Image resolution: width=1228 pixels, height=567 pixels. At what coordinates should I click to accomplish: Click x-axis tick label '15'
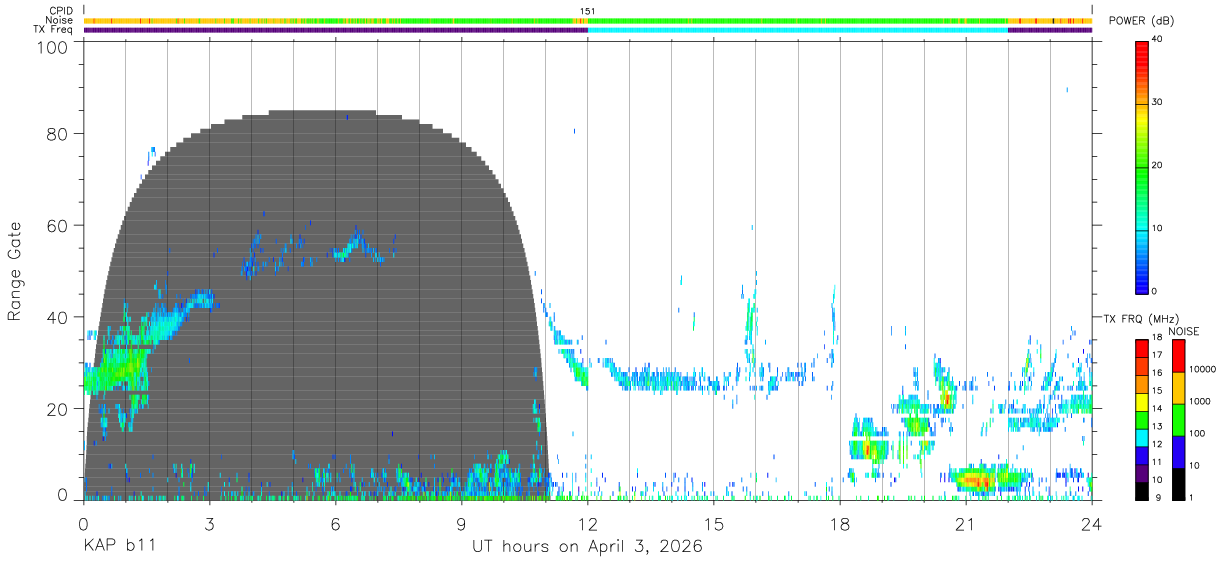coord(714,524)
